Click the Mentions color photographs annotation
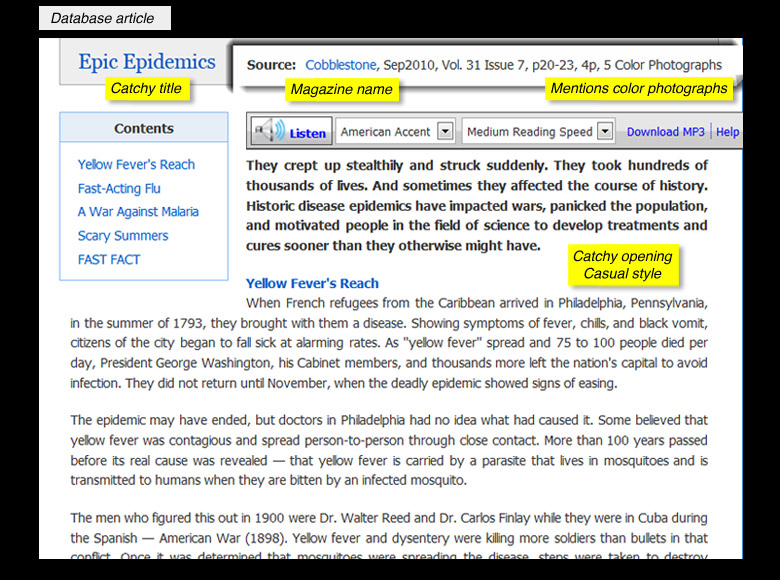 pos(639,89)
